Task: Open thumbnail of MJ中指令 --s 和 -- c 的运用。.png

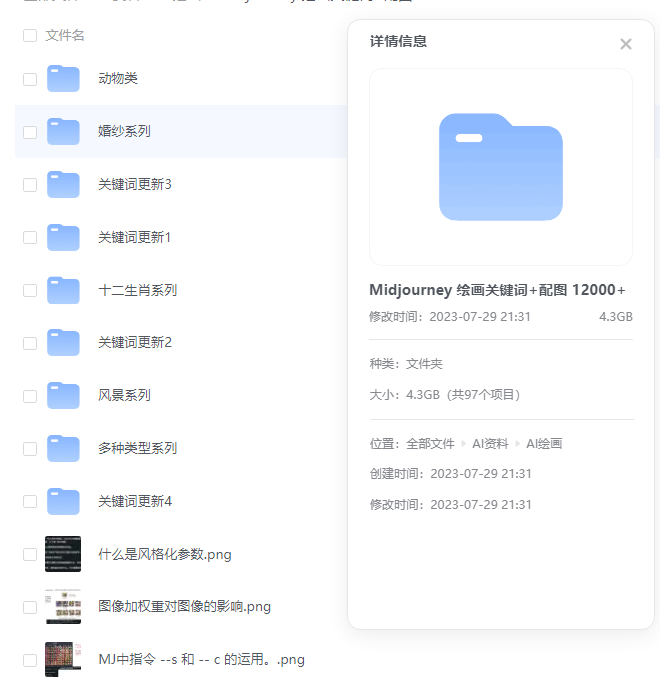Action: [63, 660]
